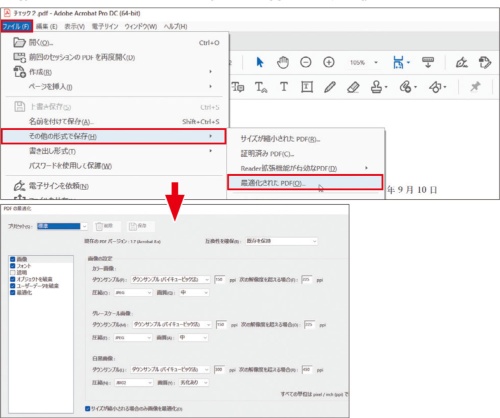This screenshot has width=500, height=418.
Task: Open color image ダウンサンプル dropdown
Action: 170,279
